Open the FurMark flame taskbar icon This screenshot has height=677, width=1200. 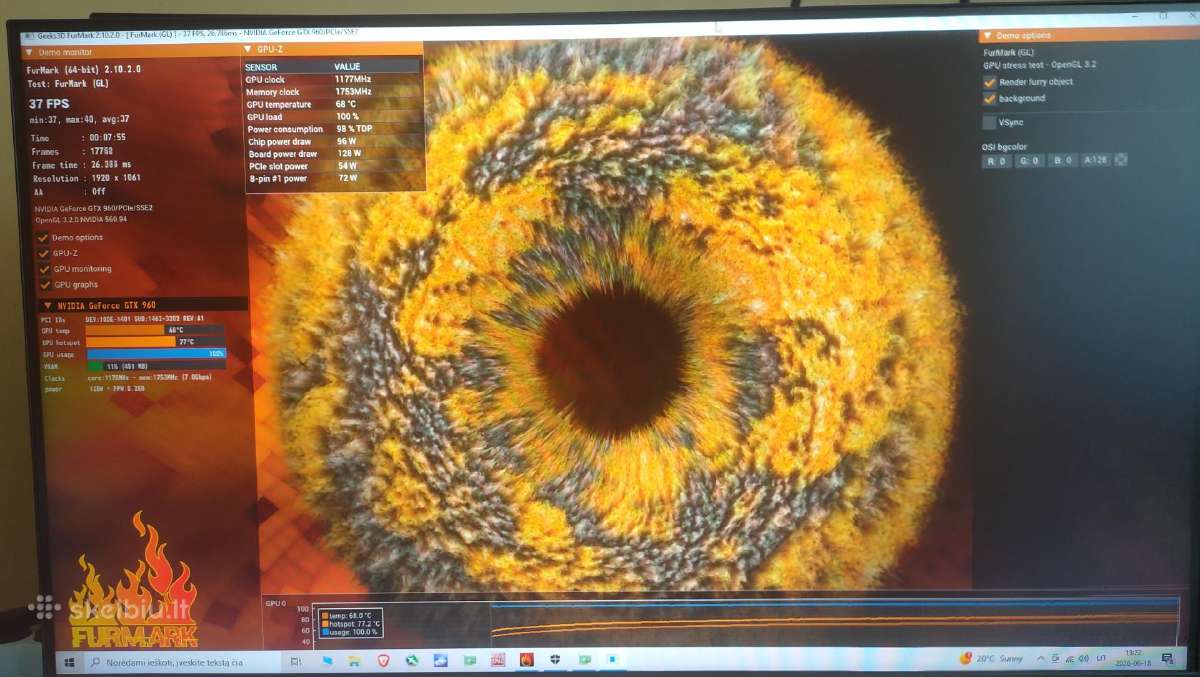click(527, 660)
